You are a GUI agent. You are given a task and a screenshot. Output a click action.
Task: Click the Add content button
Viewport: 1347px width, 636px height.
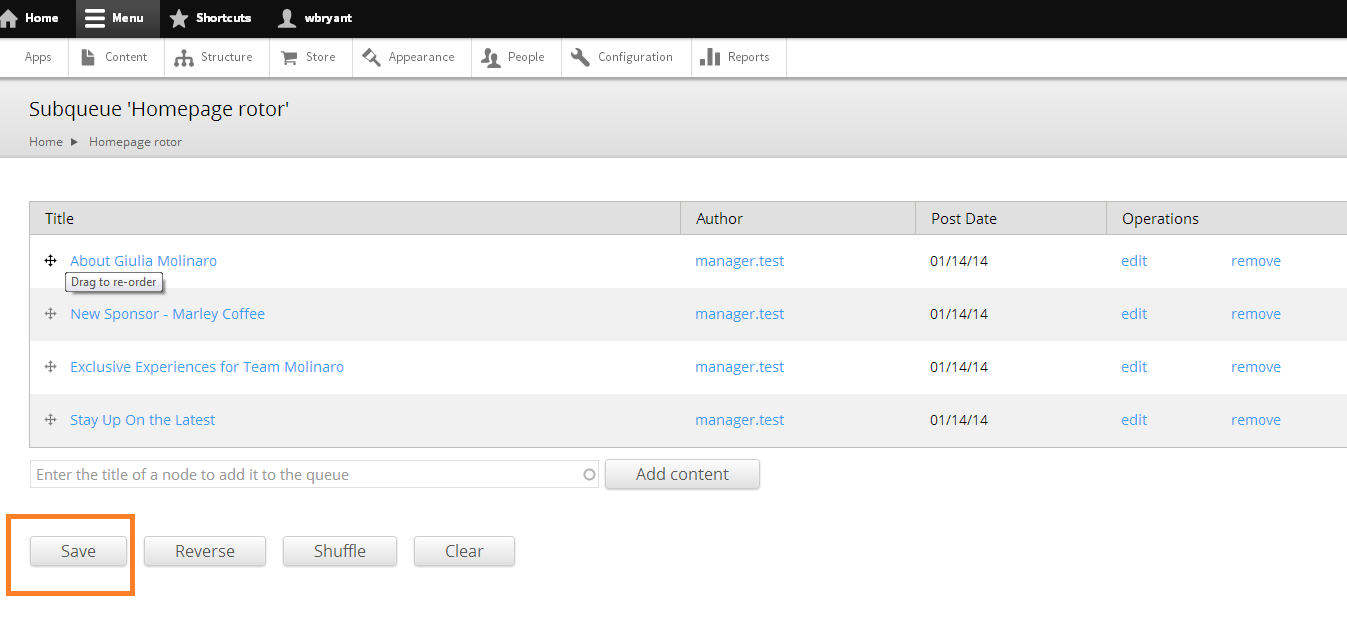pyautogui.click(x=682, y=474)
